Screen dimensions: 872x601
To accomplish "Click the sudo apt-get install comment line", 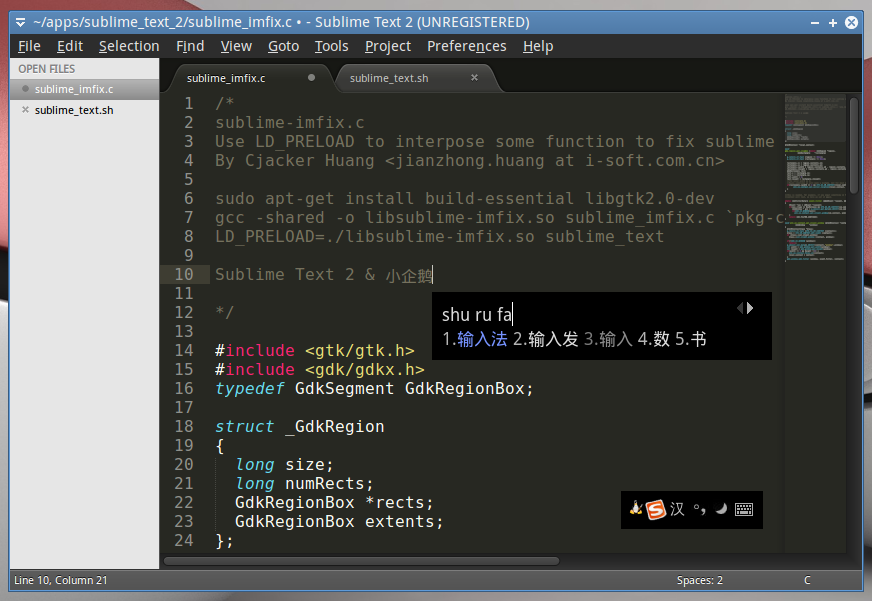I will click(465, 198).
